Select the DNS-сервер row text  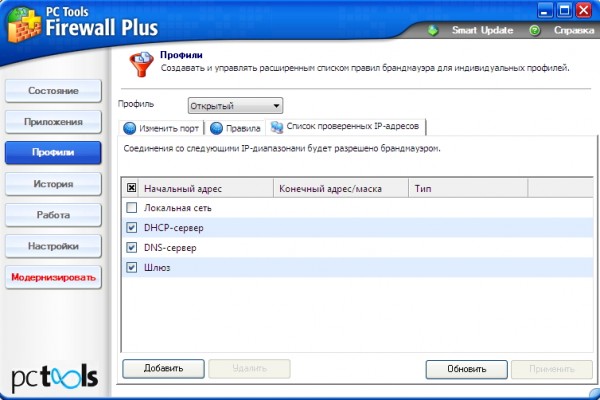170,248
